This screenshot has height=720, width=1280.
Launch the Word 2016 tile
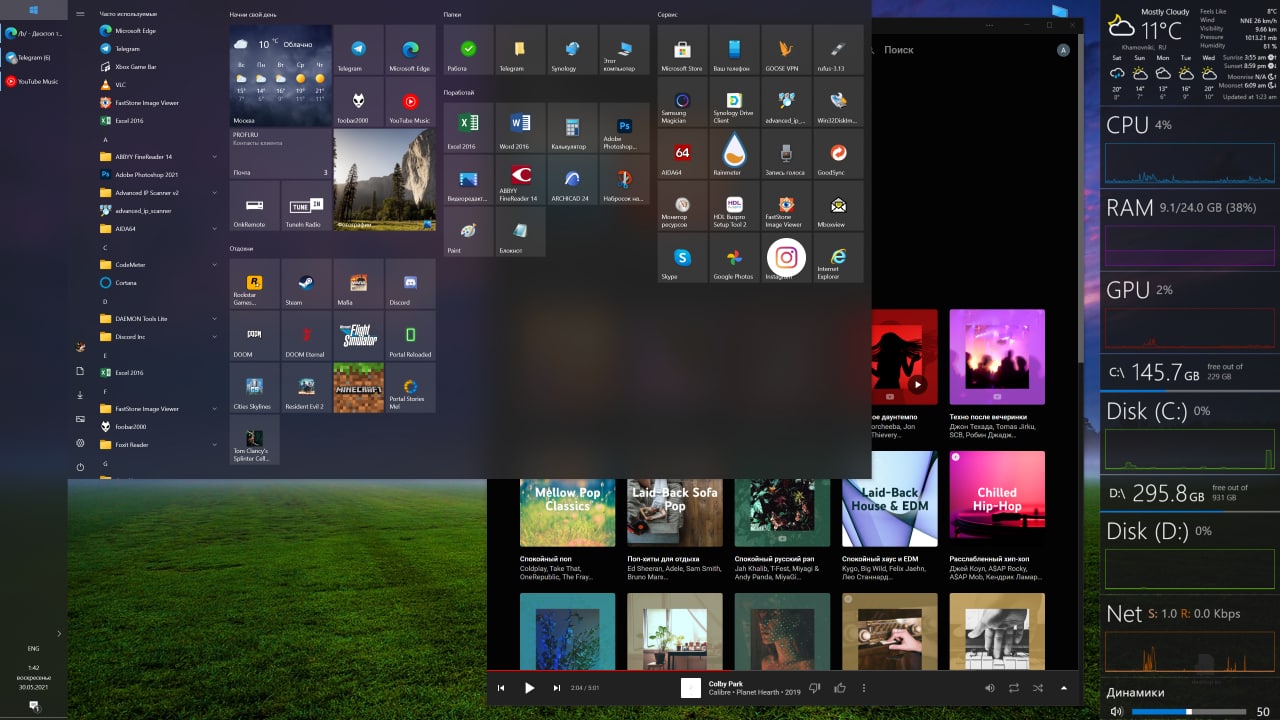click(520, 128)
